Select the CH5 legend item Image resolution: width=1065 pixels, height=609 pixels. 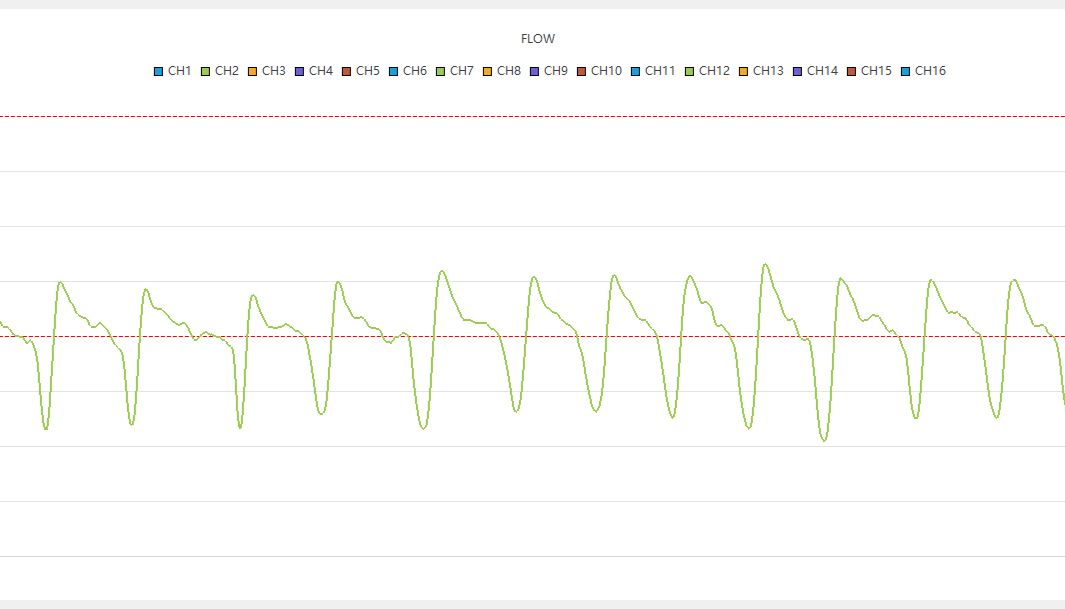click(361, 71)
